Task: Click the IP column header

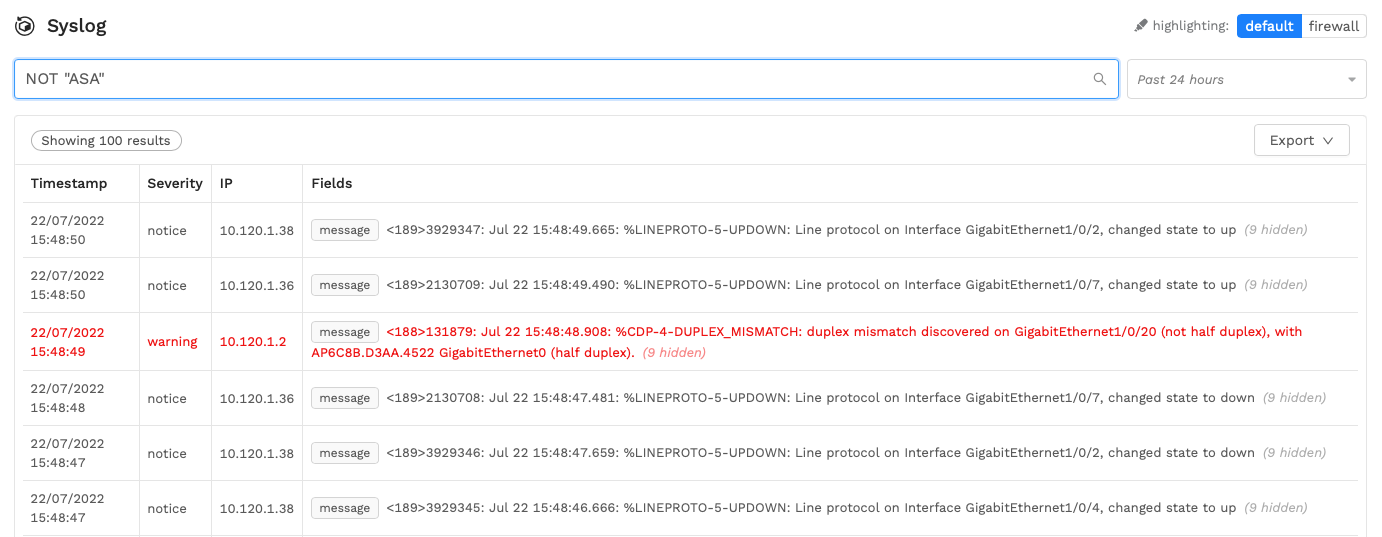Action: [226, 184]
